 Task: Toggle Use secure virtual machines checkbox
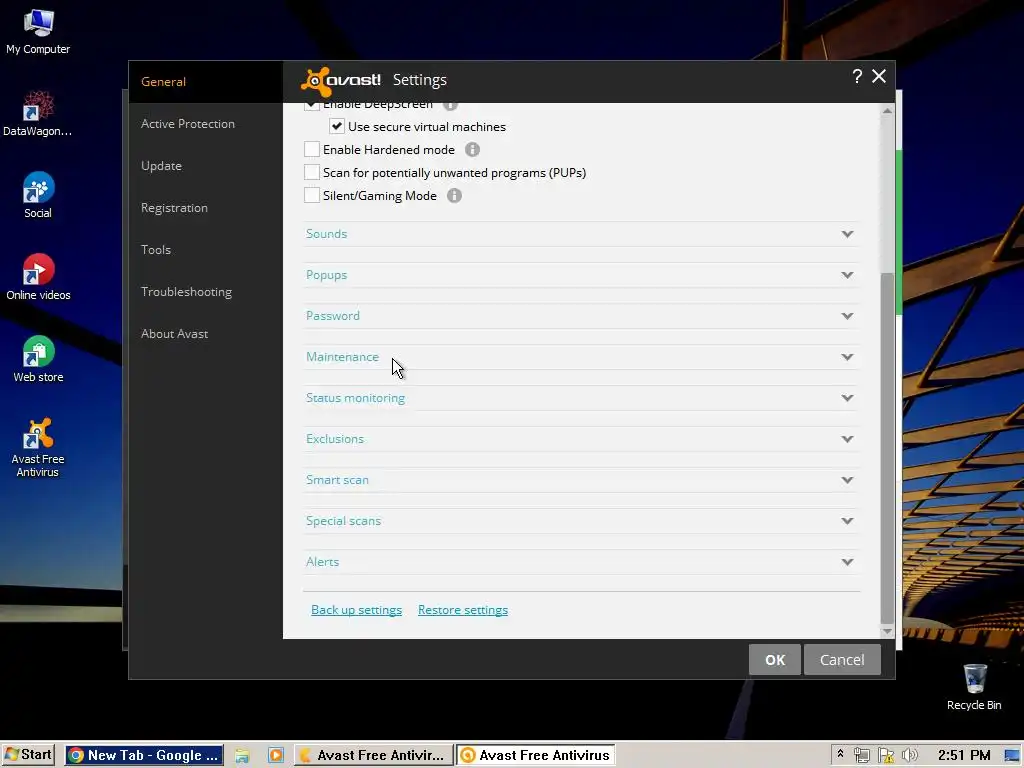pos(336,126)
